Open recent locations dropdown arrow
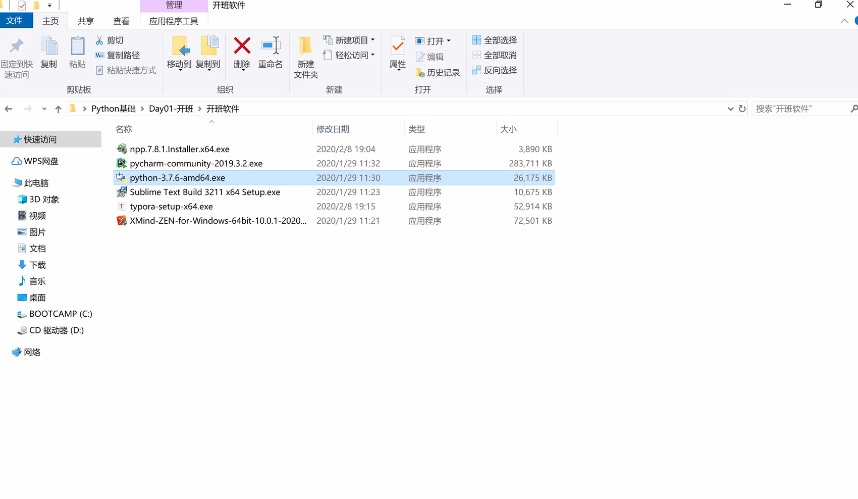858x499 pixels. pos(44,109)
